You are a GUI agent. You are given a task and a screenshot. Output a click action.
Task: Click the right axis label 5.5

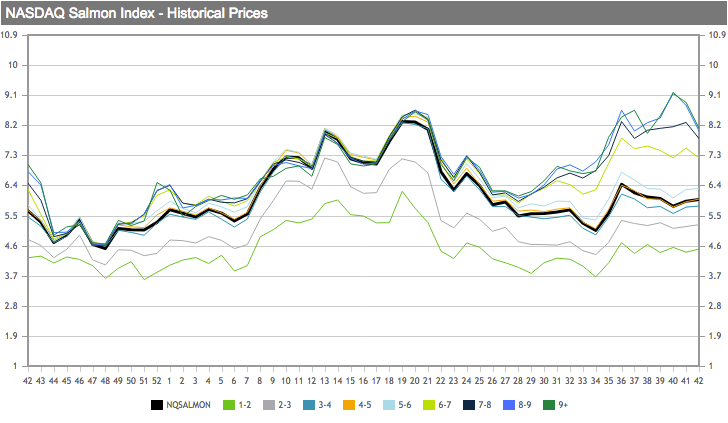click(x=715, y=216)
